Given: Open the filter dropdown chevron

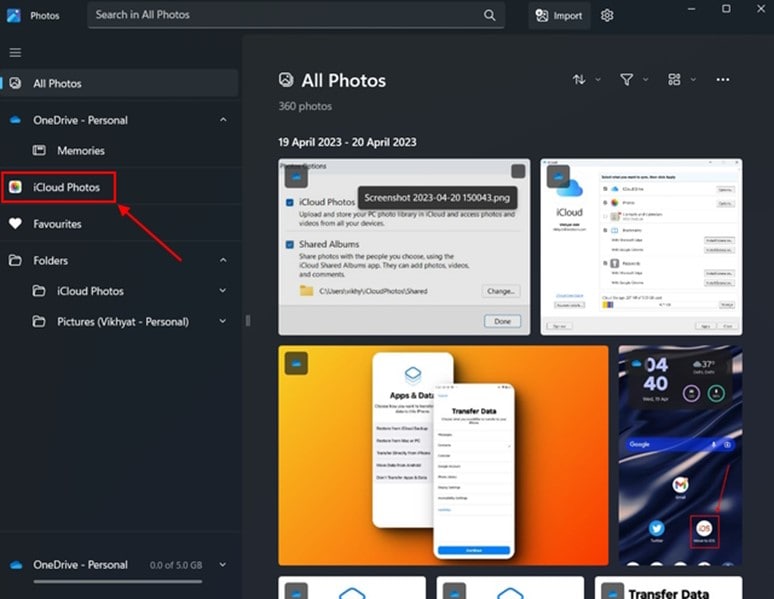Looking at the screenshot, I should 645,80.
